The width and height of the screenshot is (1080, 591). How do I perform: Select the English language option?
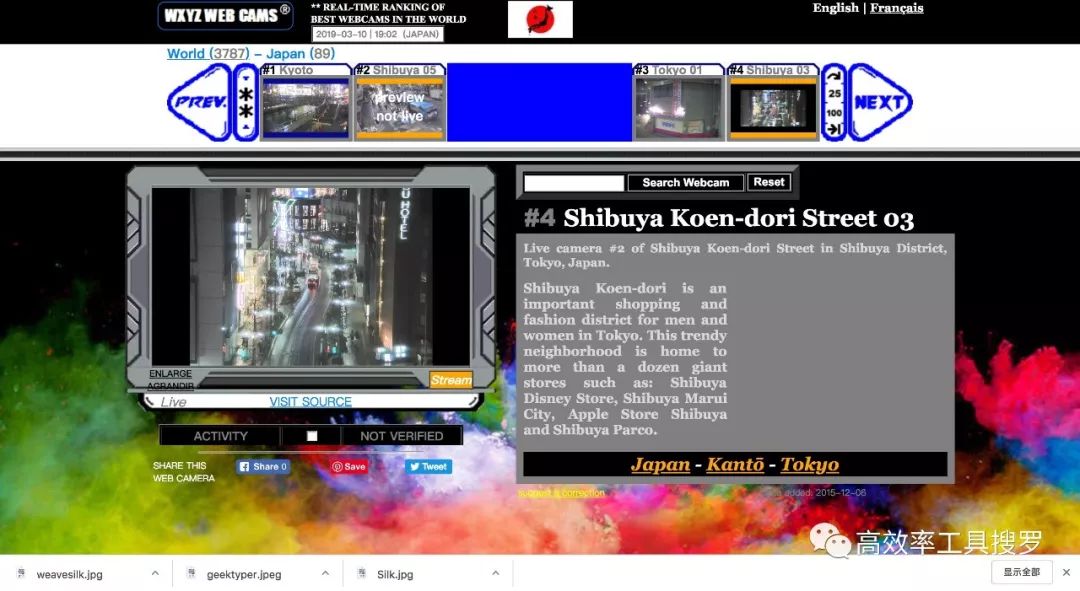tap(835, 8)
